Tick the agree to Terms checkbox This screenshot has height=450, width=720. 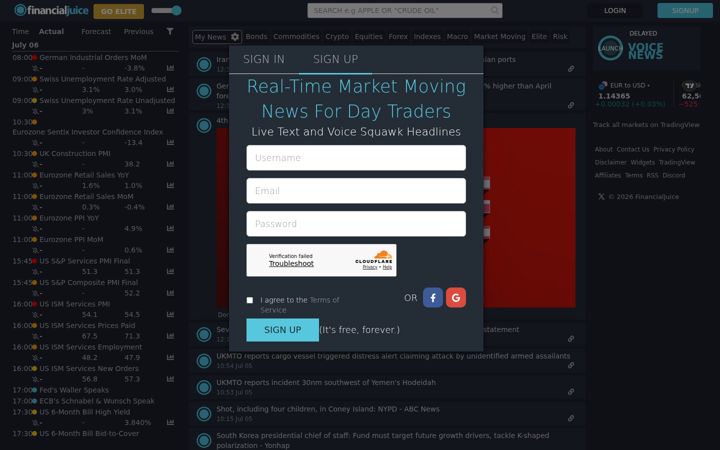(250, 300)
